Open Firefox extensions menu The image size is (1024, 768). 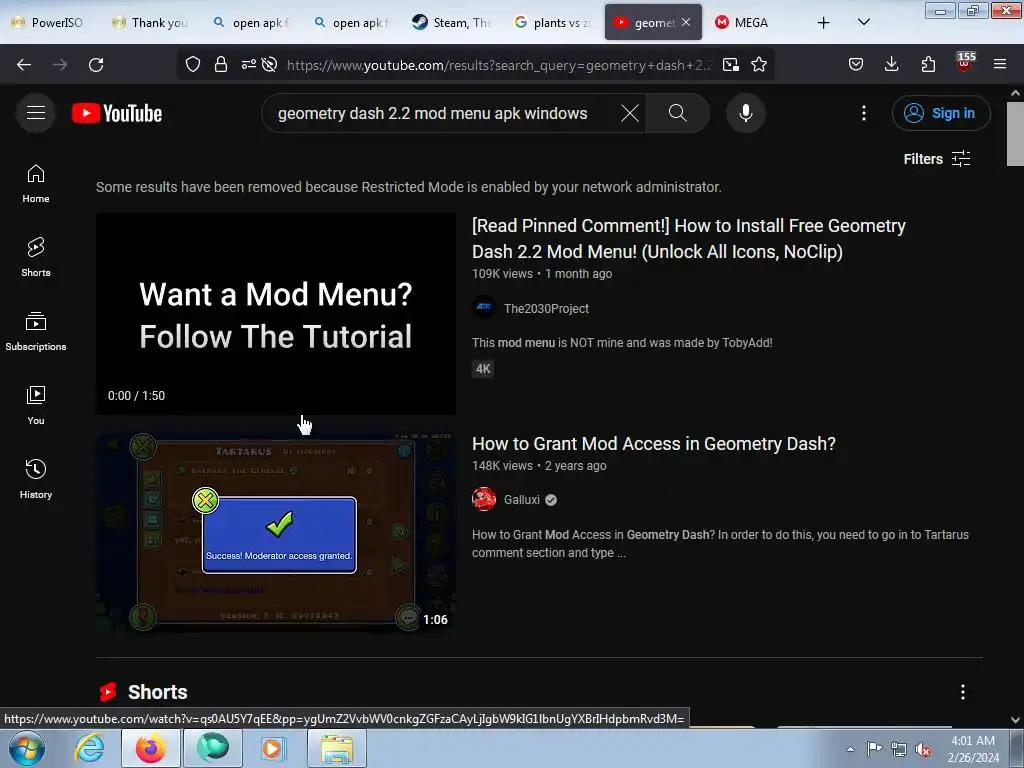pos(928,65)
